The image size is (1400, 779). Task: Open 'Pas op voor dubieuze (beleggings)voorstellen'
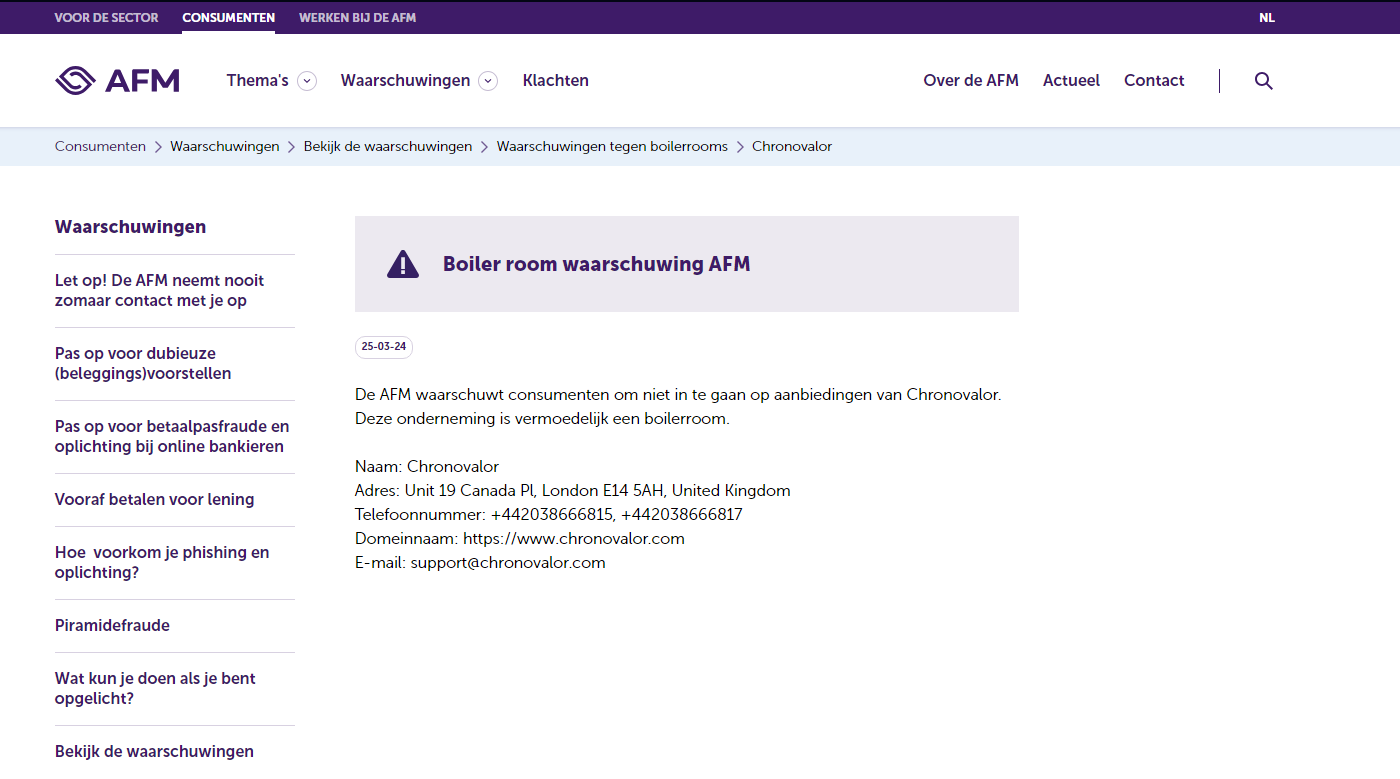click(143, 364)
